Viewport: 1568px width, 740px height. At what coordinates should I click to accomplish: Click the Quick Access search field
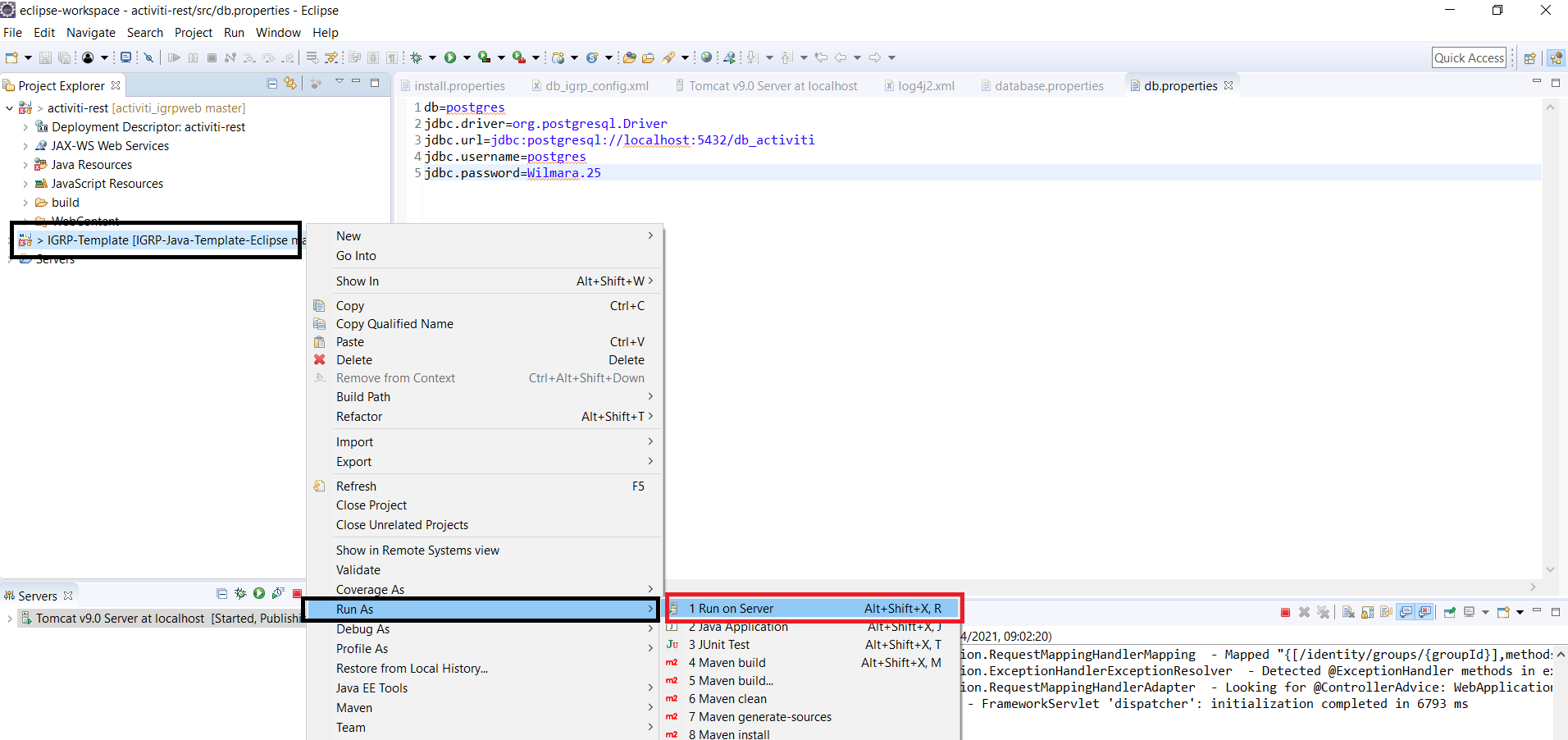[x=1469, y=57]
